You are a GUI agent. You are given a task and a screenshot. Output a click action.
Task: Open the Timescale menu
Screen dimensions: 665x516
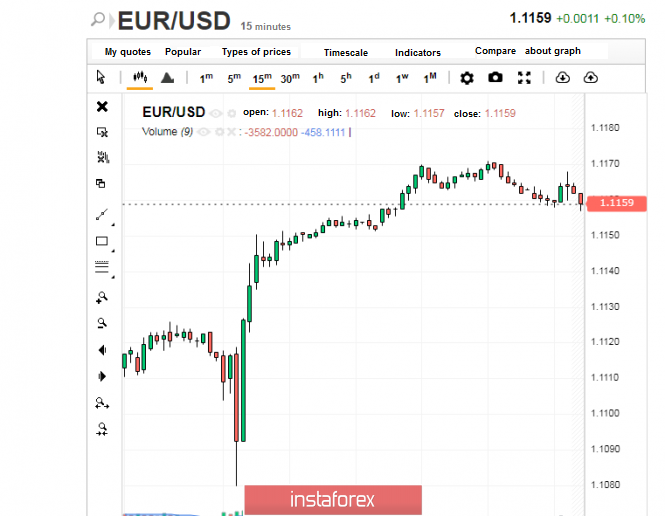346,53
